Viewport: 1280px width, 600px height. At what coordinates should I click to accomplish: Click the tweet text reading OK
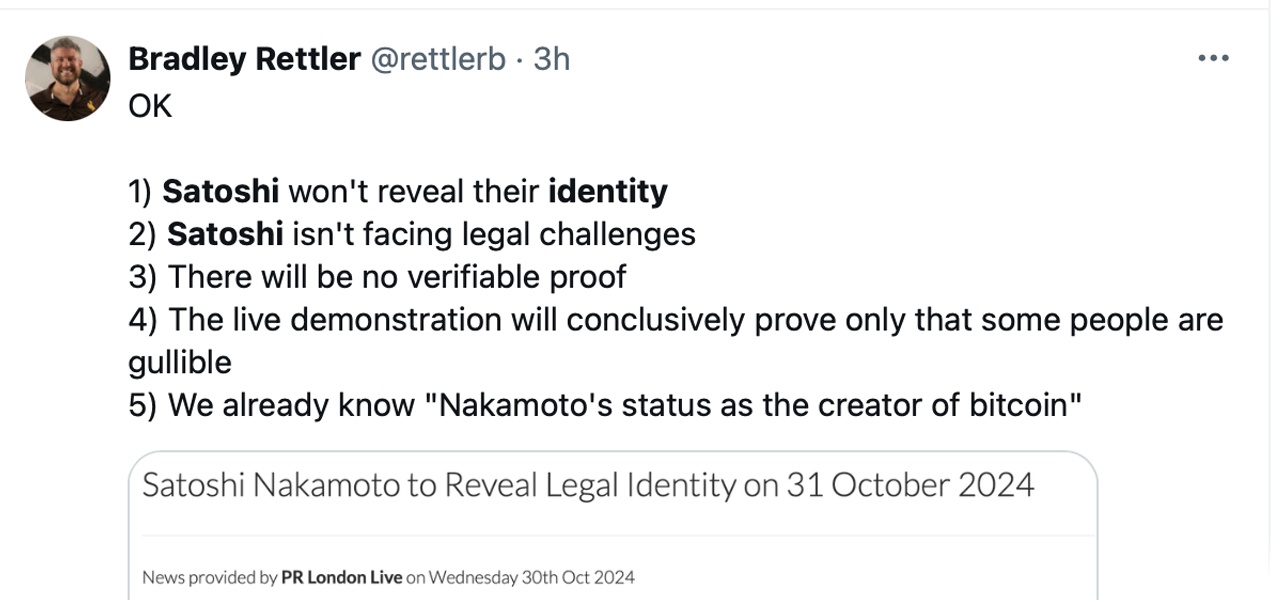click(x=151, y=104)
